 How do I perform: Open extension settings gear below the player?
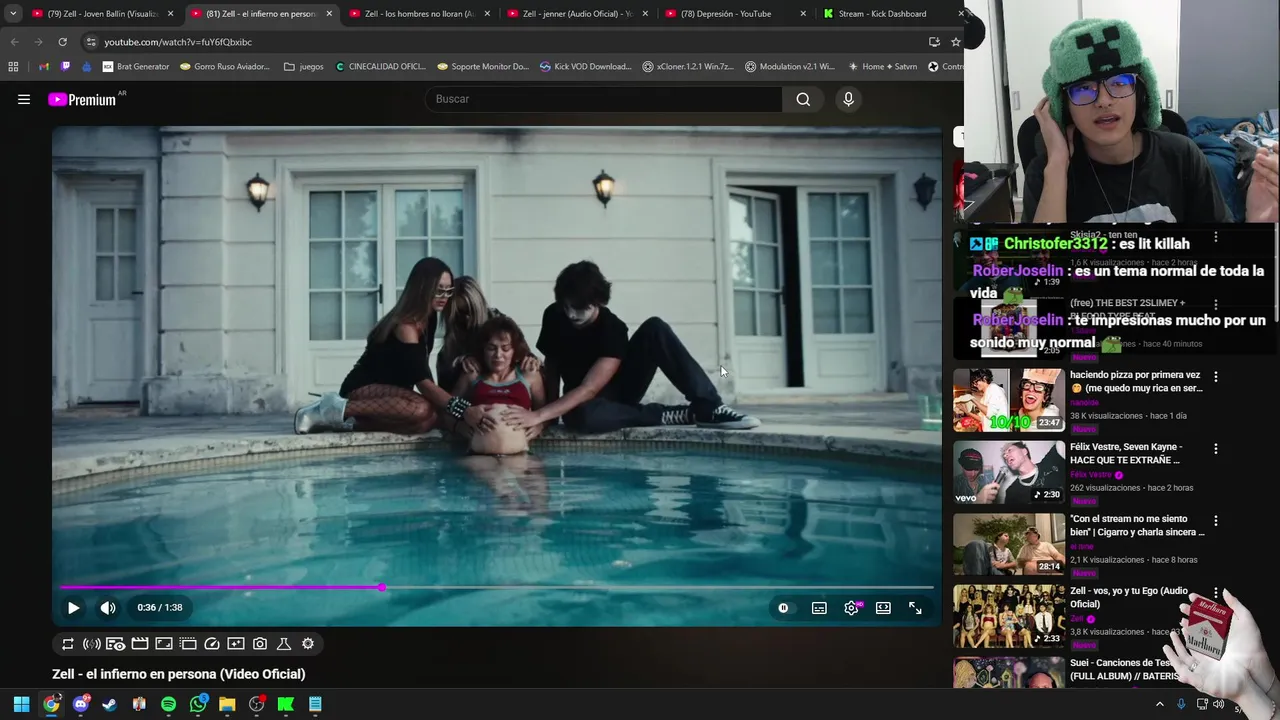(x=308, y=644)
